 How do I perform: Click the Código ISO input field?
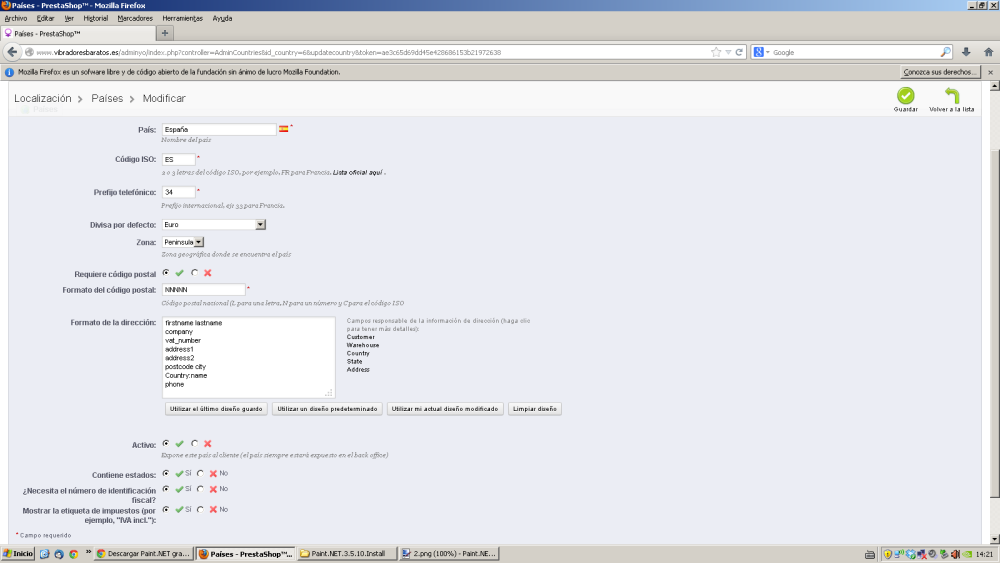(179, 159)
